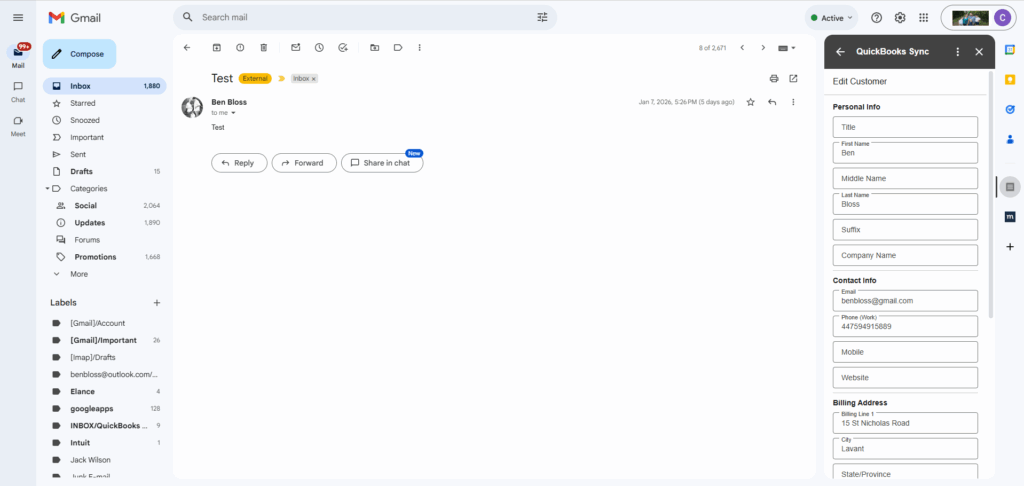Toggle the importance marker beside subject
Screen dimensions: 1024x486
pos(281,78)
